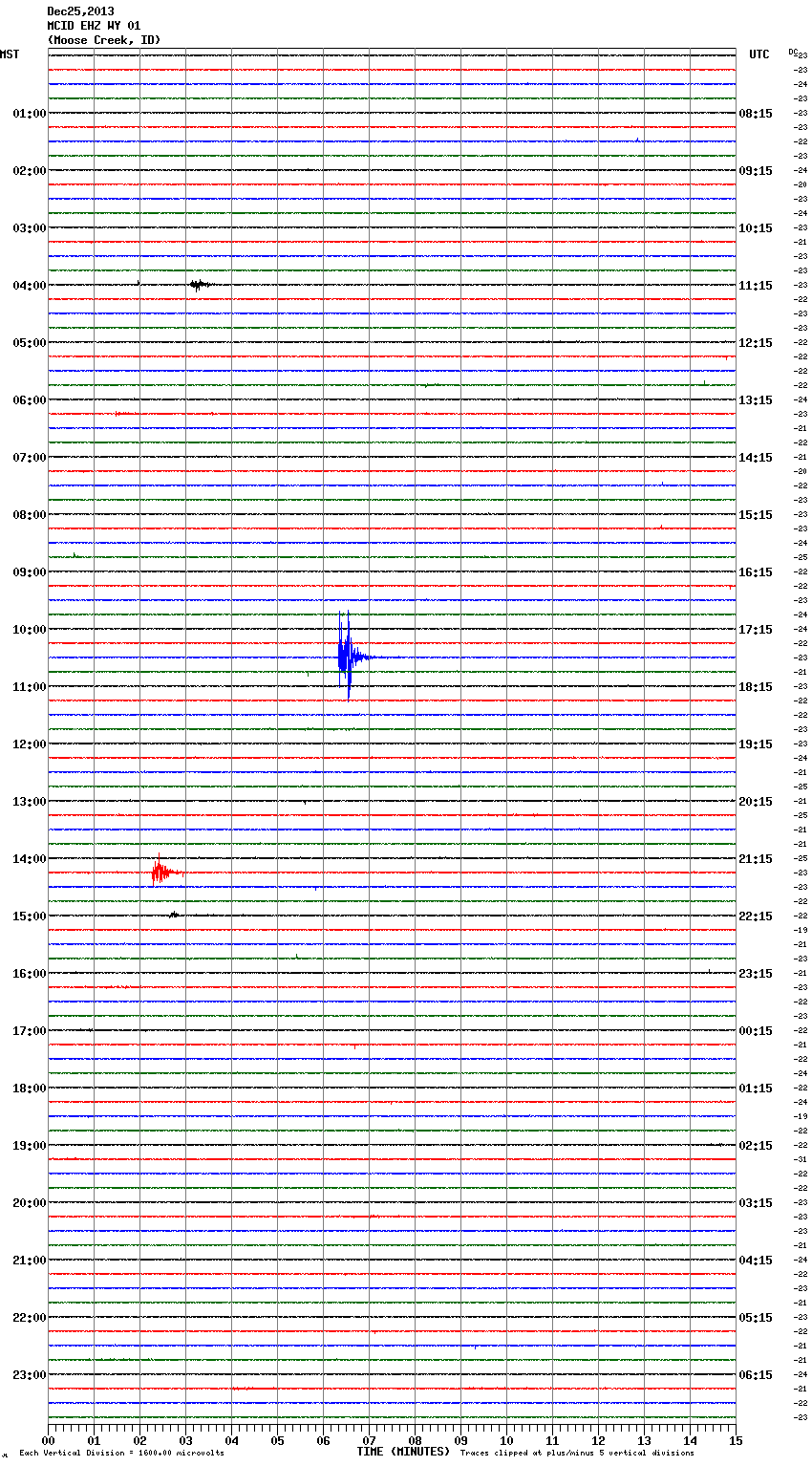Select the 18:00 MST time label

point(29,1089)
